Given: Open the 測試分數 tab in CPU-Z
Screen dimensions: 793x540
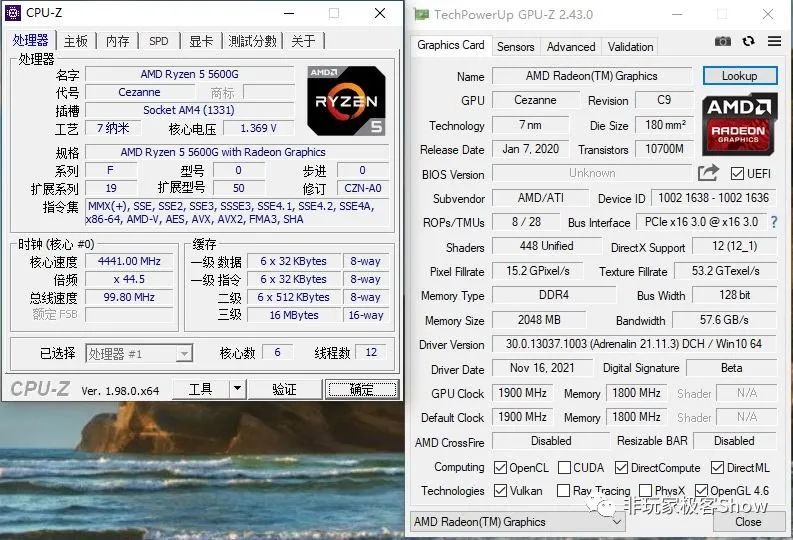Looking at the screenshot, I should (x=252, y=41).
